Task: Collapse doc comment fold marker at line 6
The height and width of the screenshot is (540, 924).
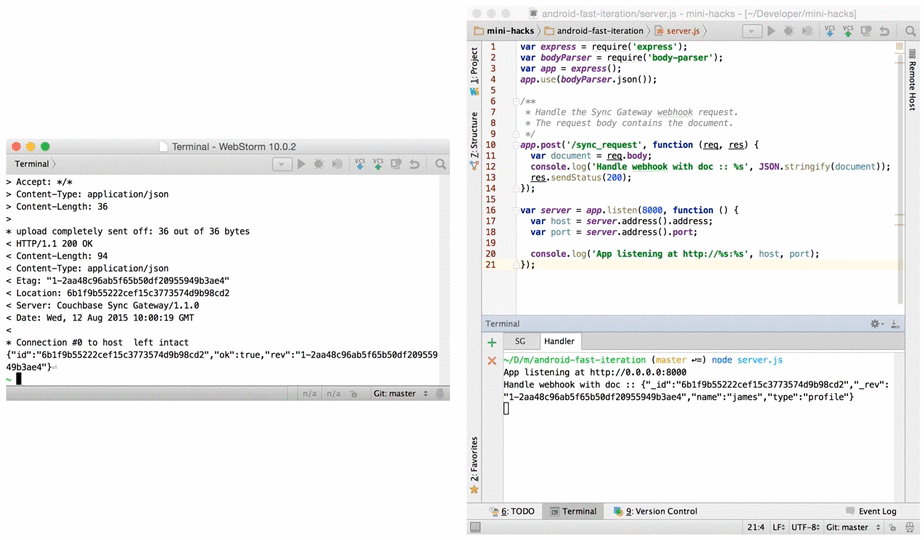Action: coord(516,101)
